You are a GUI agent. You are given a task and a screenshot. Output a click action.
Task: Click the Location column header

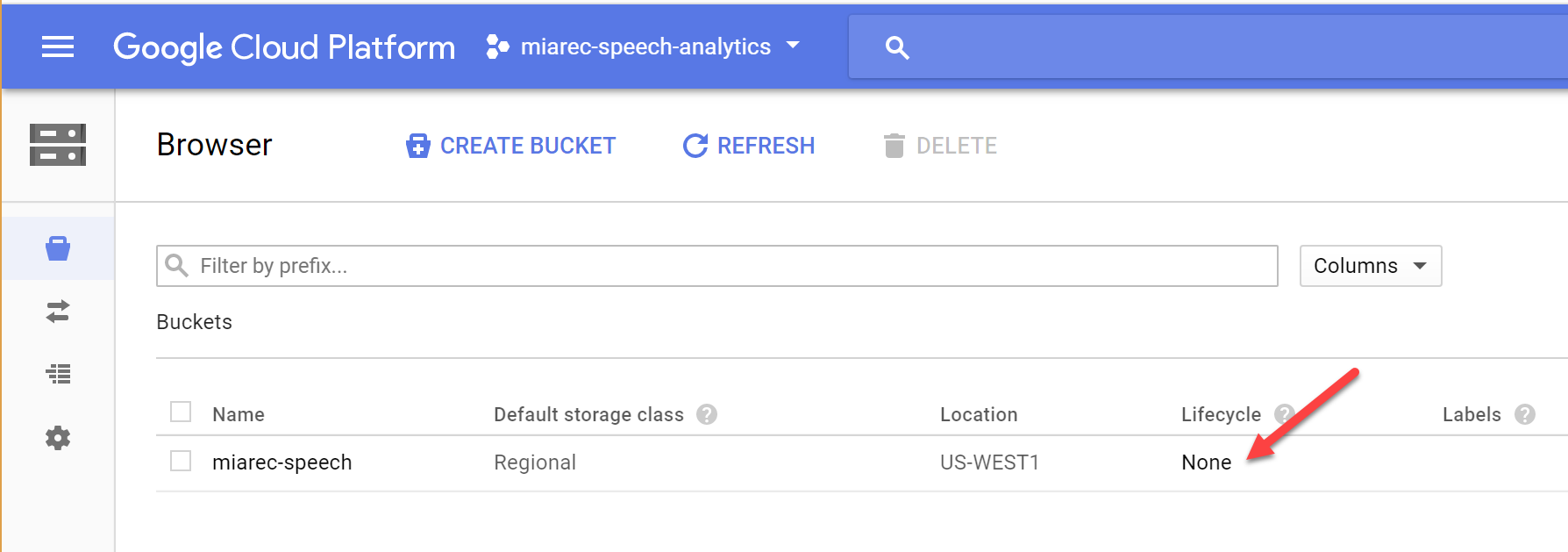pyautogui.click(x=979, y=414)
